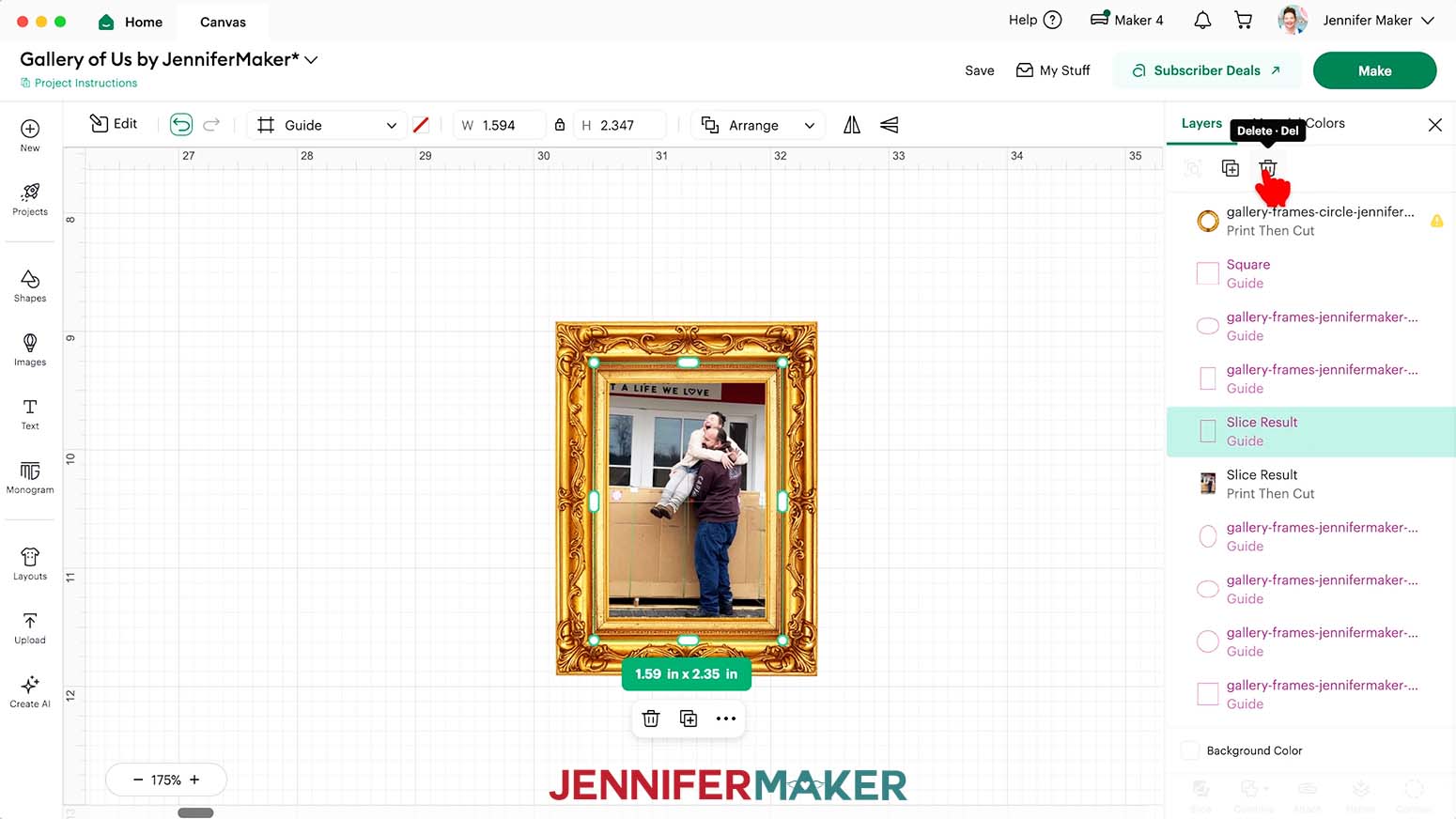Open Project Instructions link
The image size is (1456, 819).
click(79, 83)
